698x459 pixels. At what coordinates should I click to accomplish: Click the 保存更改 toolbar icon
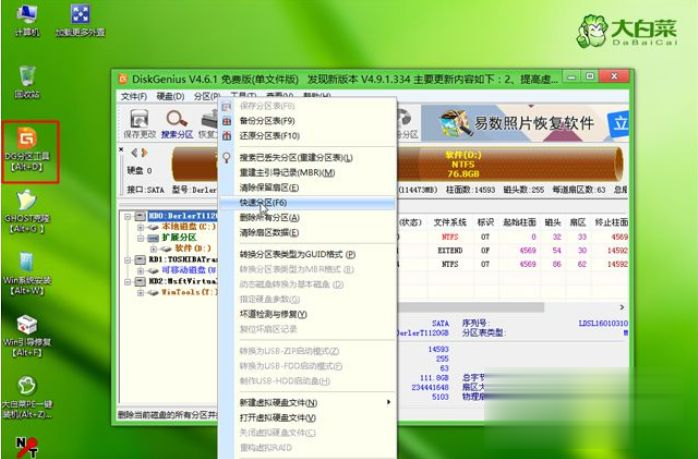click(x=139, y=123)
